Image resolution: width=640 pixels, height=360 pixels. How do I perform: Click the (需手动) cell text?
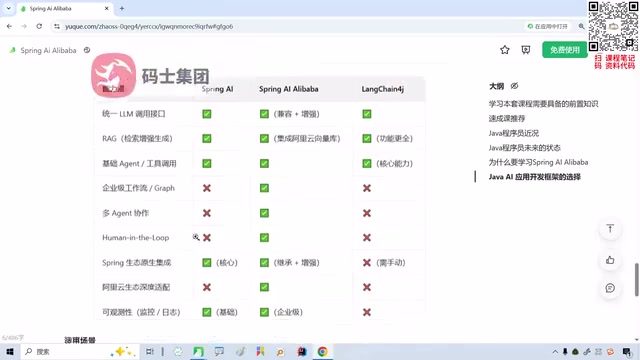pos(391,263)
